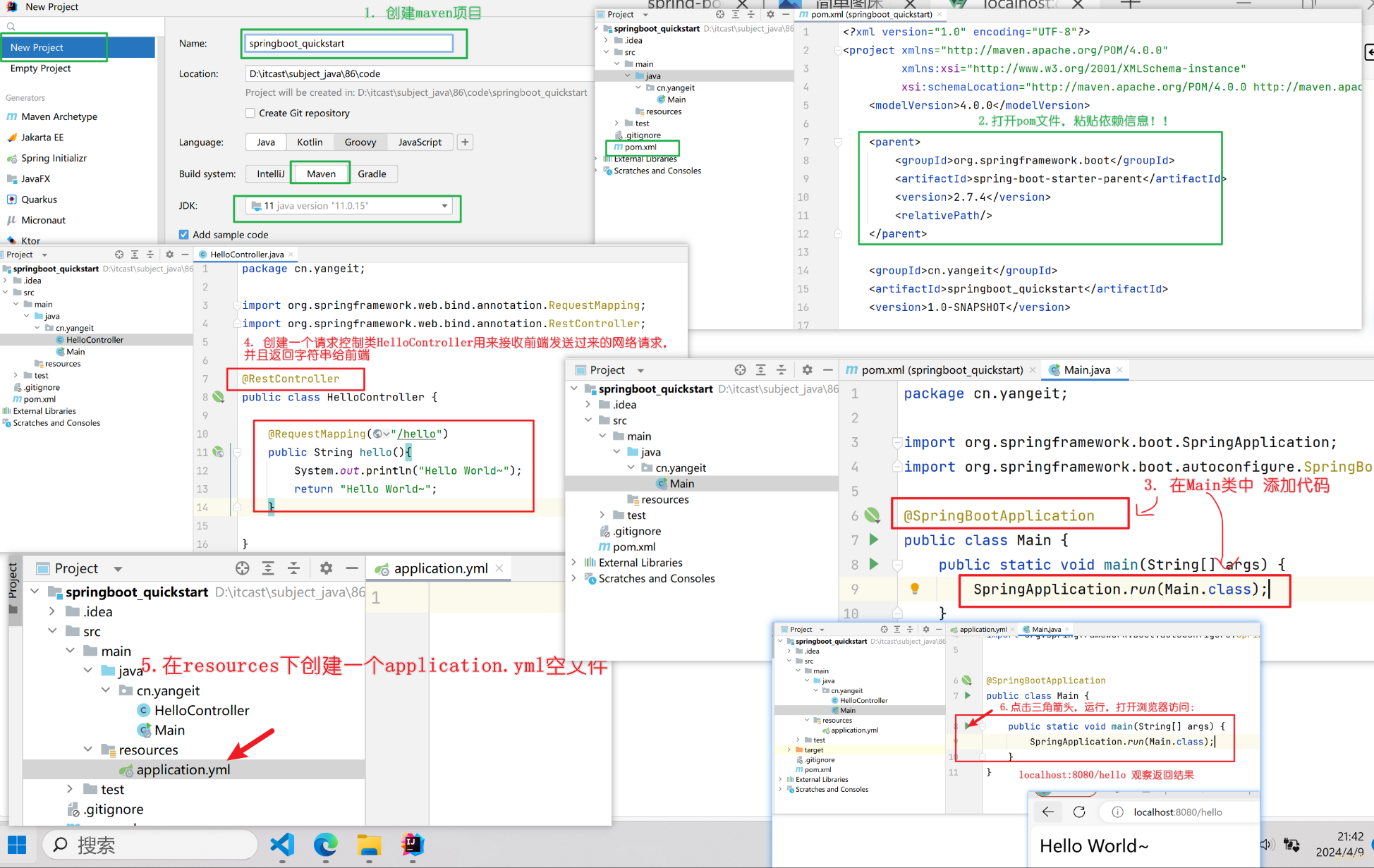Click the run arrow beside public static void main on line 8
This screenshot has height=868, width=1374.
coord(874,564)
